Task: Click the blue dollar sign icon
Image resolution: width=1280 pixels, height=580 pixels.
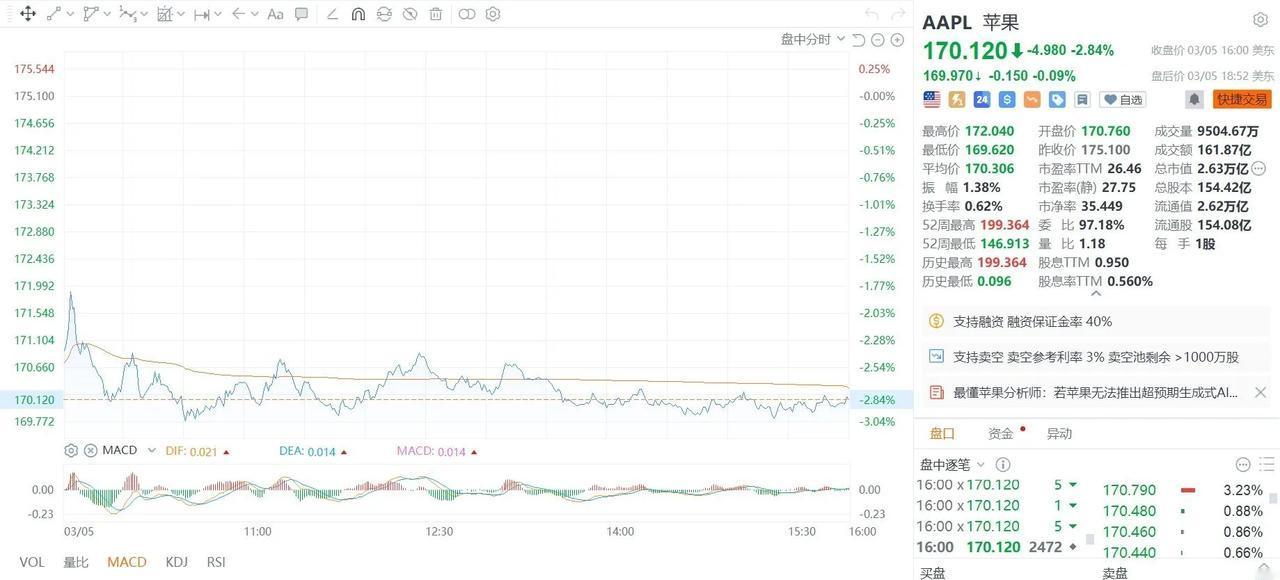Action: tap(1007, 99)
